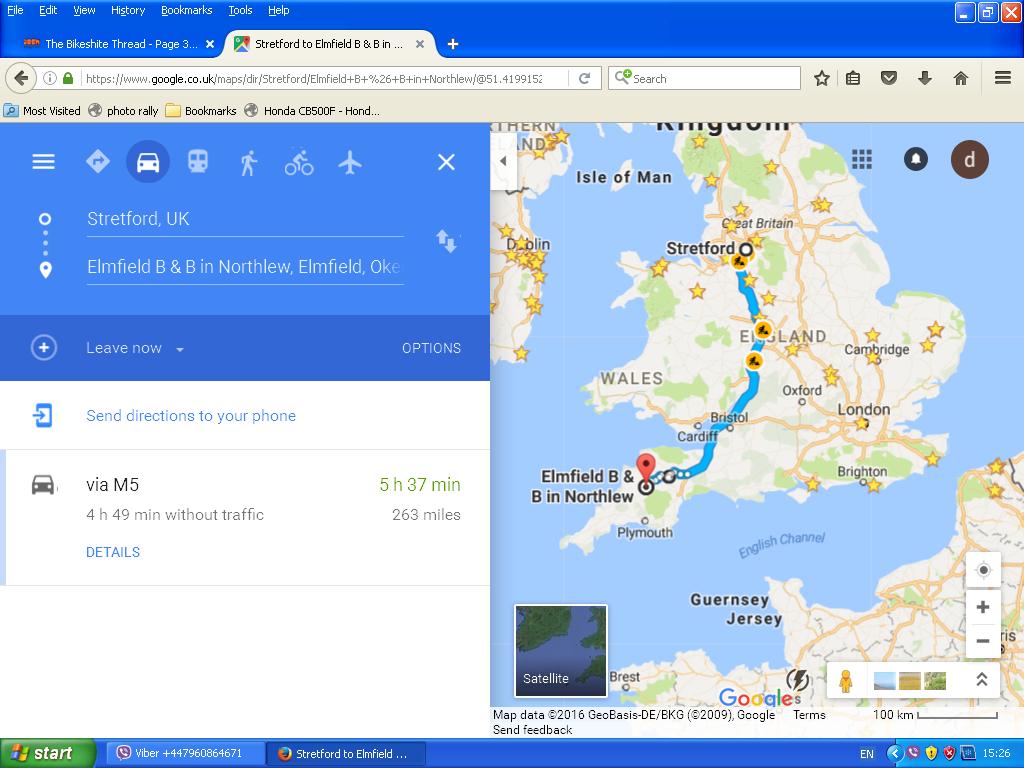Open the Help menu
The width and height of the screenshot is (1024, 768).
[x=279, y=10]
